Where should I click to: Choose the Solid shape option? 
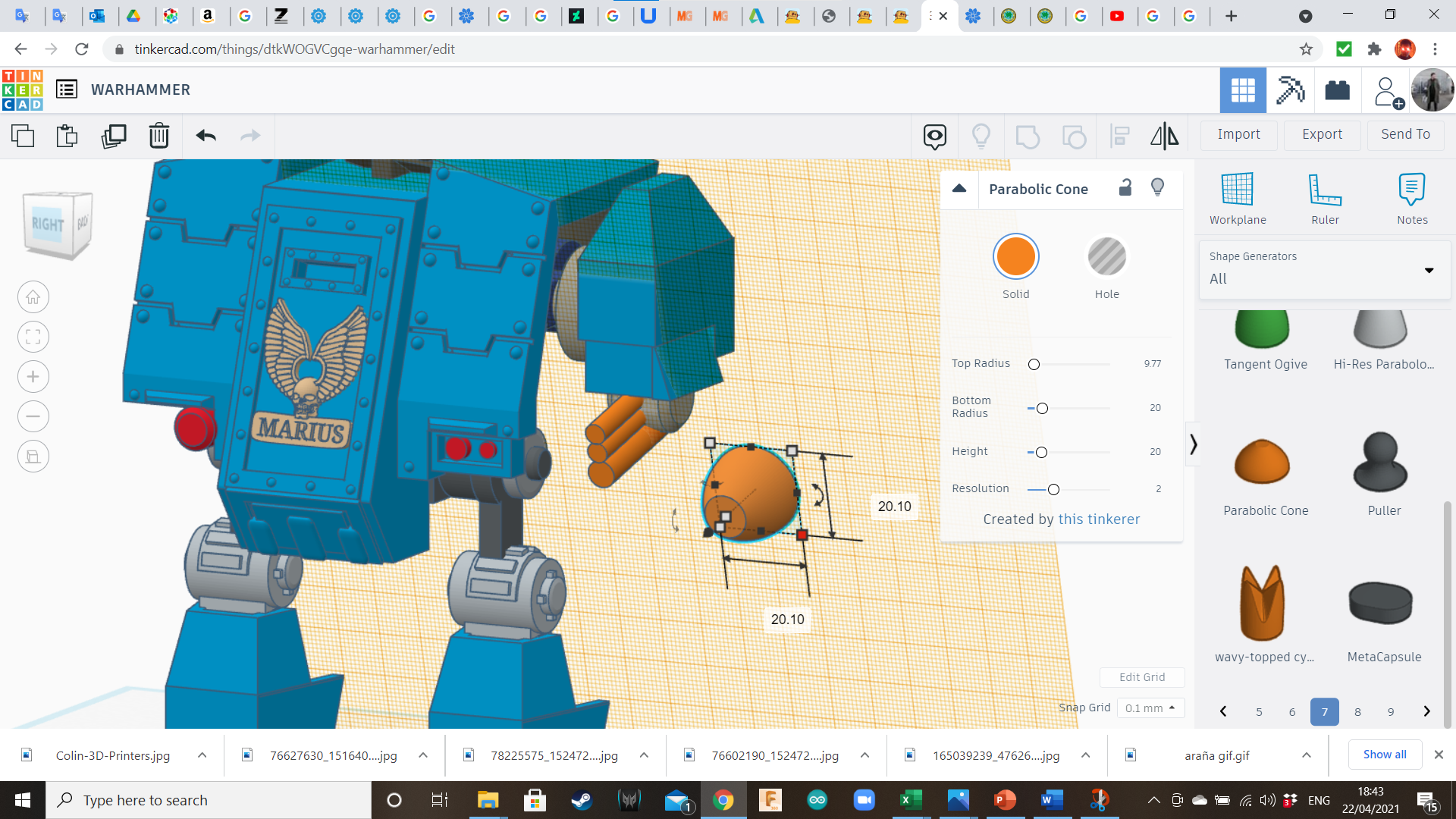[x=1015, y=257]
